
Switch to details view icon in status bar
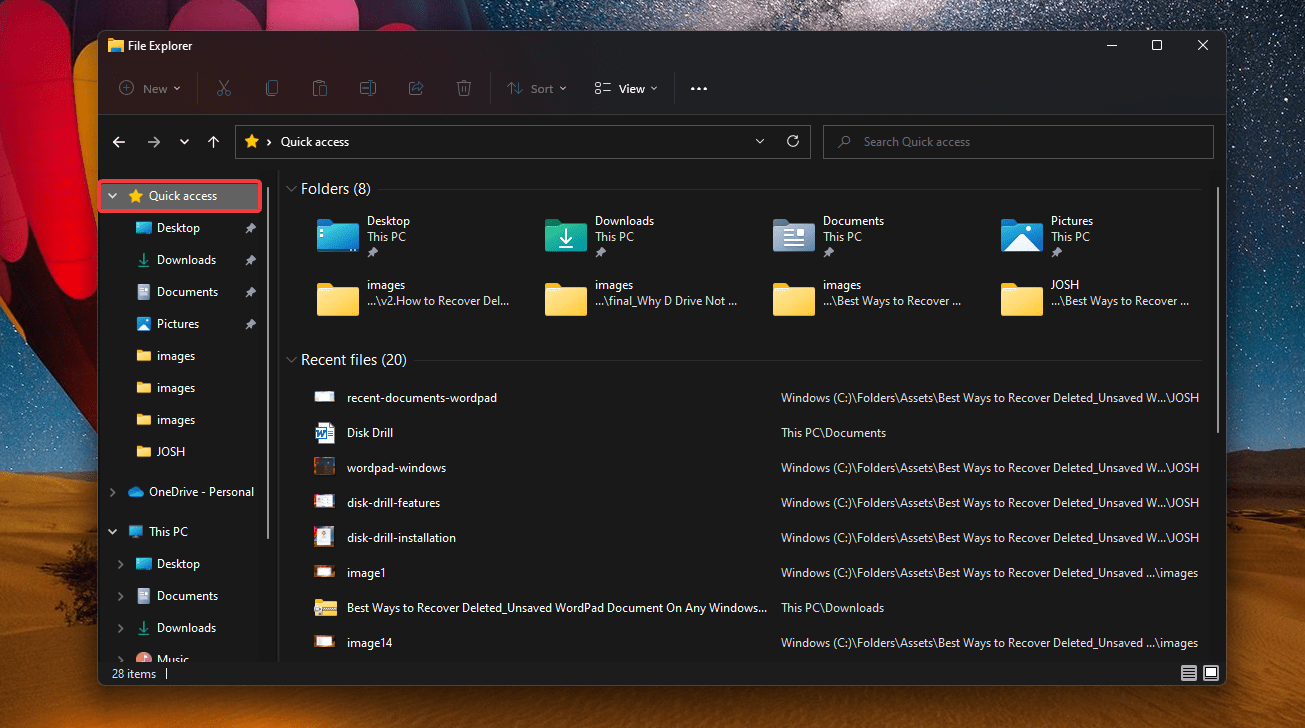coord(1189,673)
